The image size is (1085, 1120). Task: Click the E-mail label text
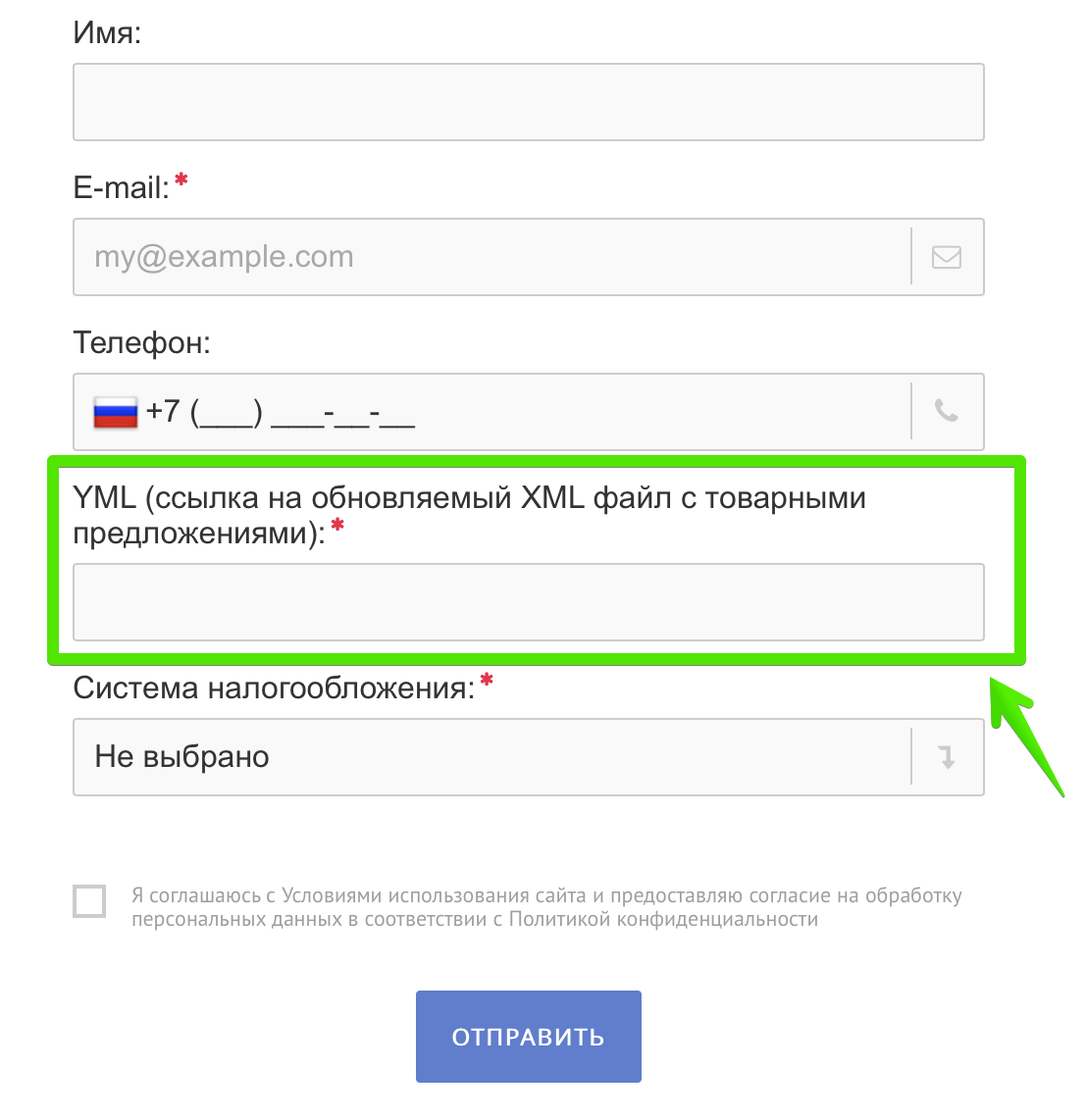(122, 188)
